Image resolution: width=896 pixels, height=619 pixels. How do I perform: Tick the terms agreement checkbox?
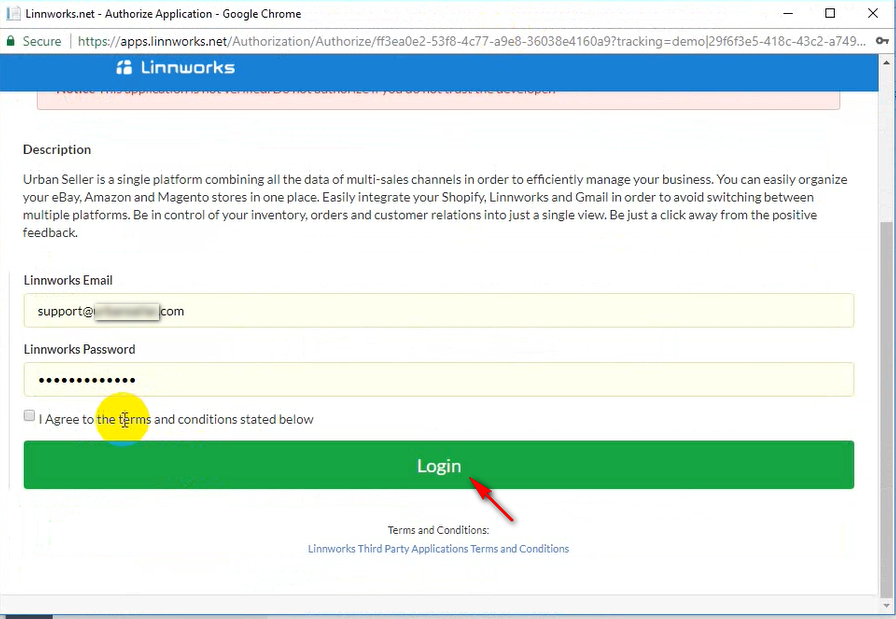tap(30, 416)
